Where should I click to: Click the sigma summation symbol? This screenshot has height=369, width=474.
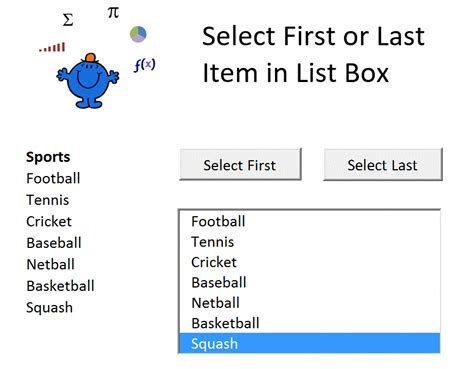pos(68,20)
